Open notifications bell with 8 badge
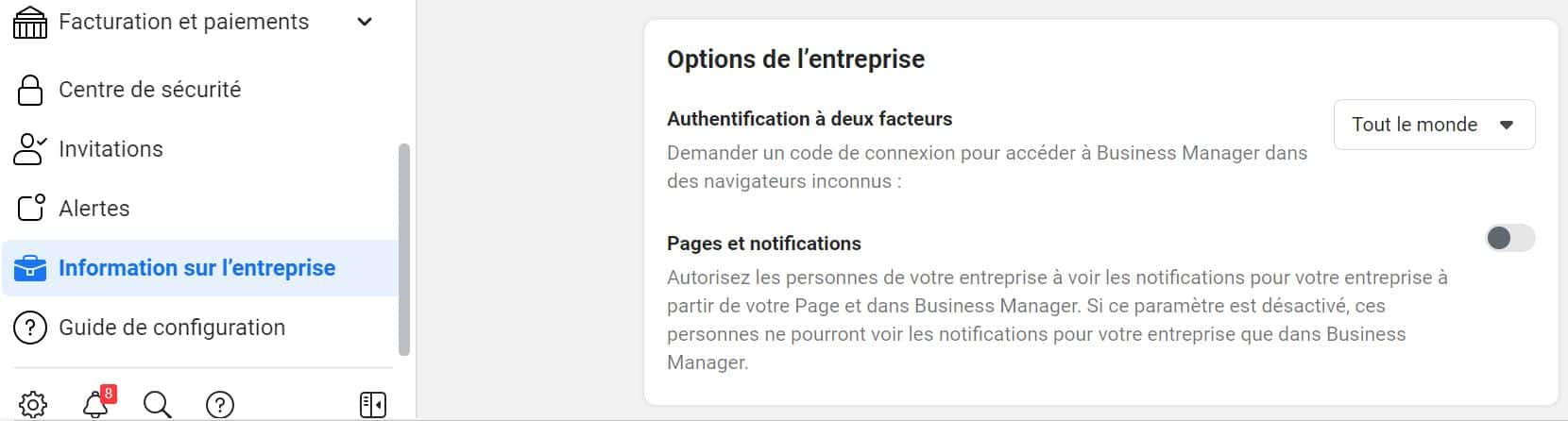Screen dimensions: 1568x421 pyautogui.click(x=96, y=403)
